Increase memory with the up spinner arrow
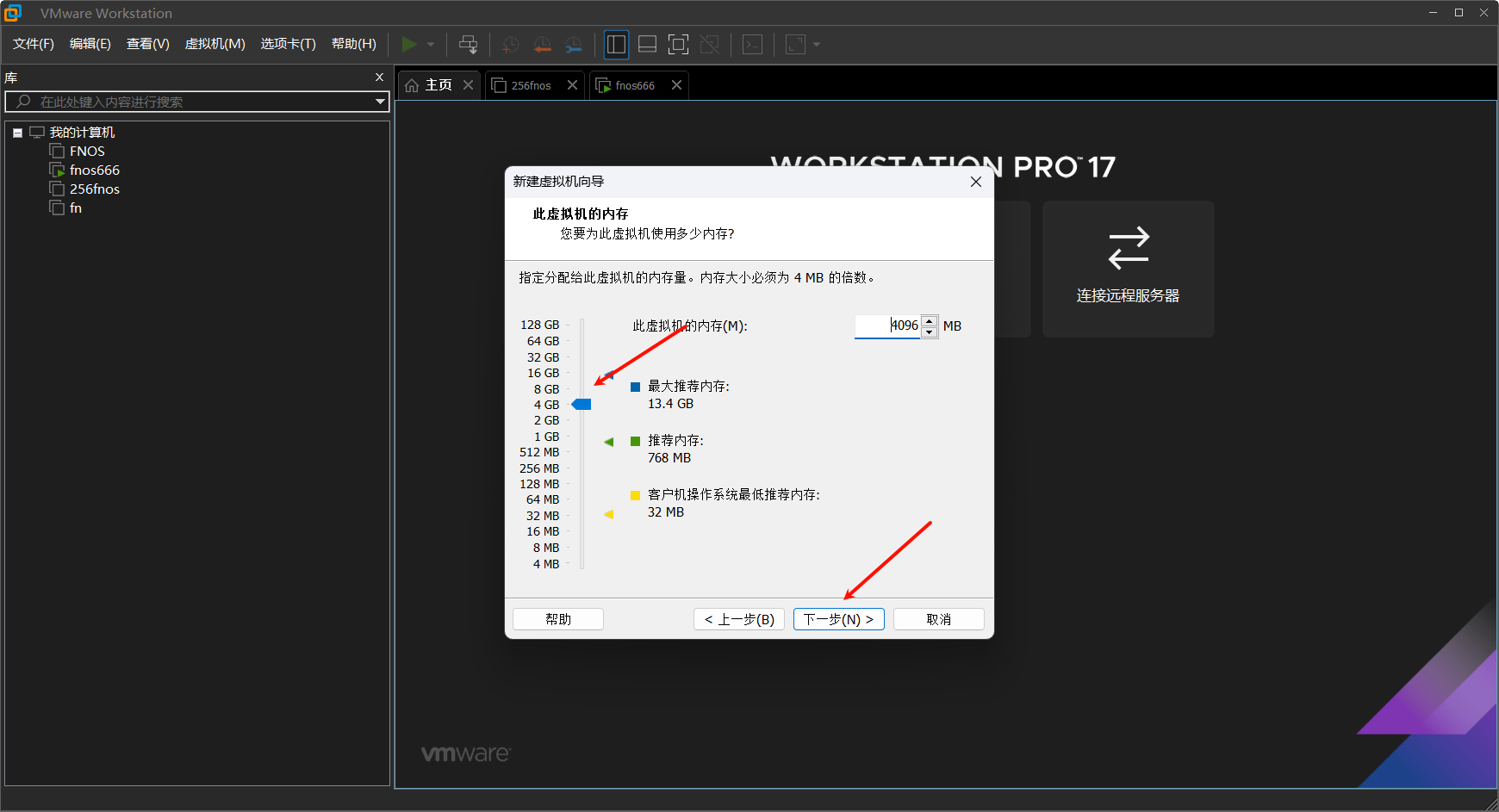The image size is (1499, 812). point(930,320)
